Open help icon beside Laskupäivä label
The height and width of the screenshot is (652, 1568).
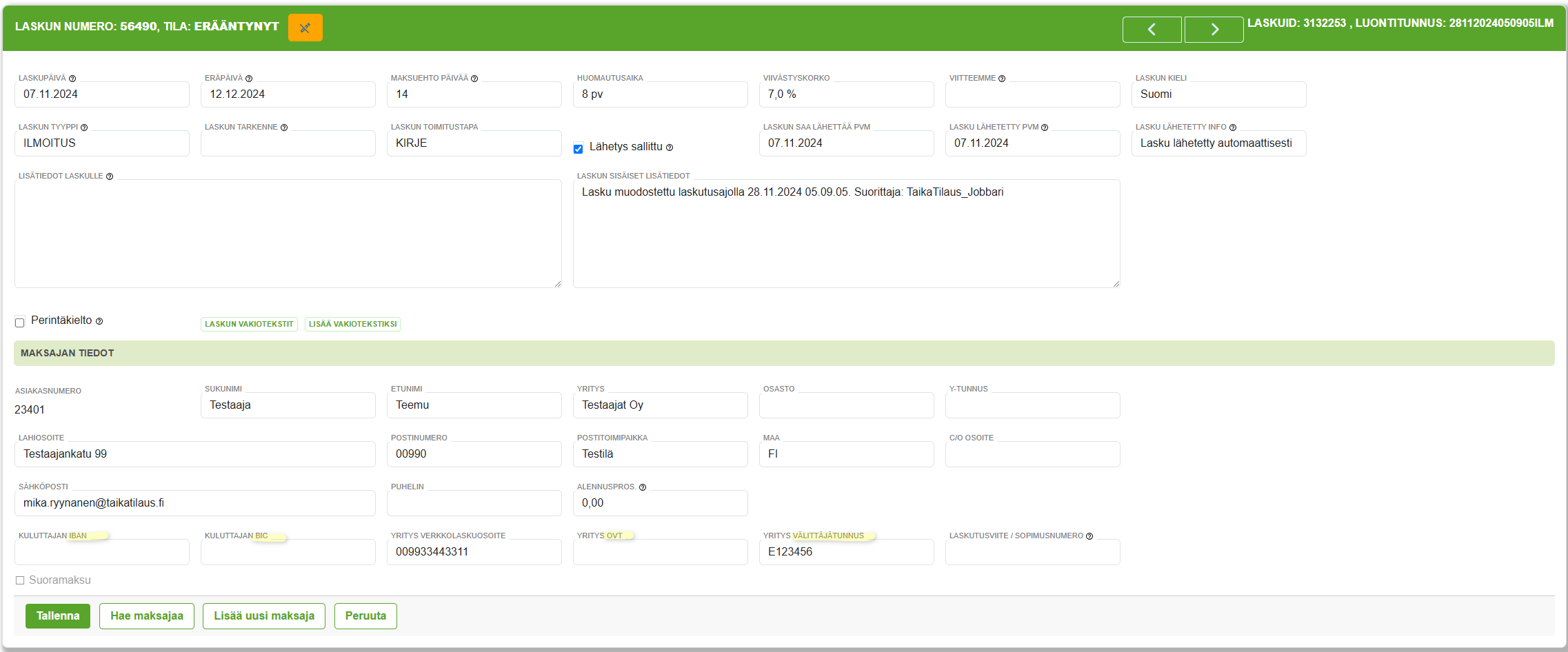72,79
